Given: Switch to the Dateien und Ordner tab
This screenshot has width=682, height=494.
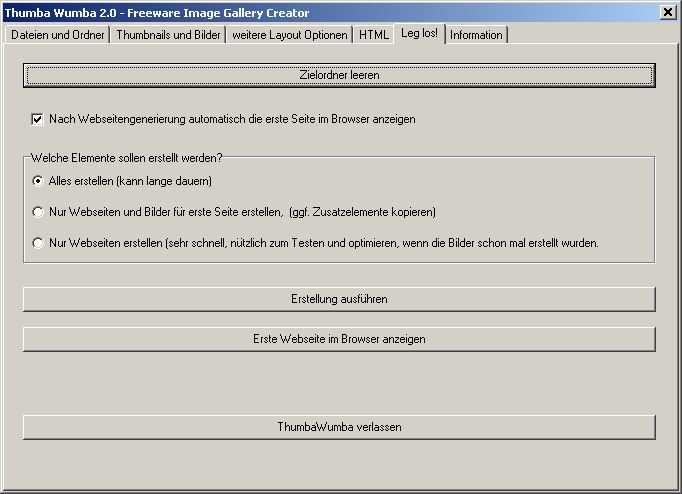Looking at the screenshot, I should pos(57,35).
